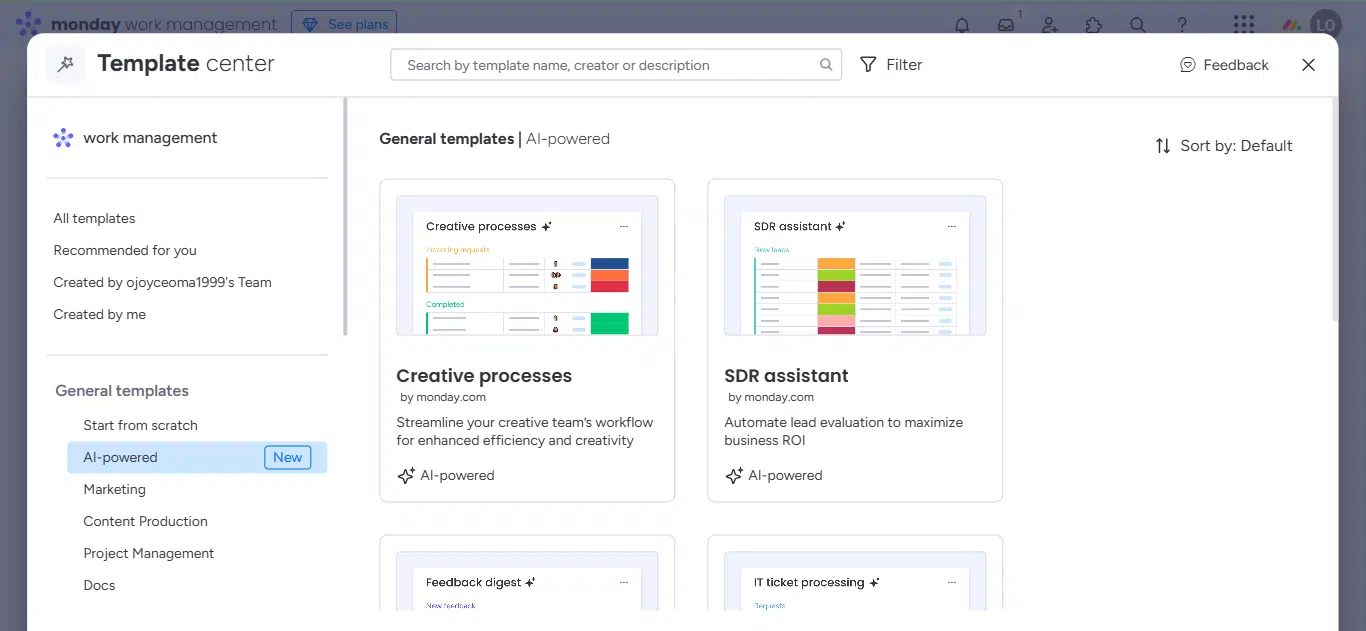Click the search magnifier in the template search box
The image size is (1366, 631).
click(x=826, y=65)
